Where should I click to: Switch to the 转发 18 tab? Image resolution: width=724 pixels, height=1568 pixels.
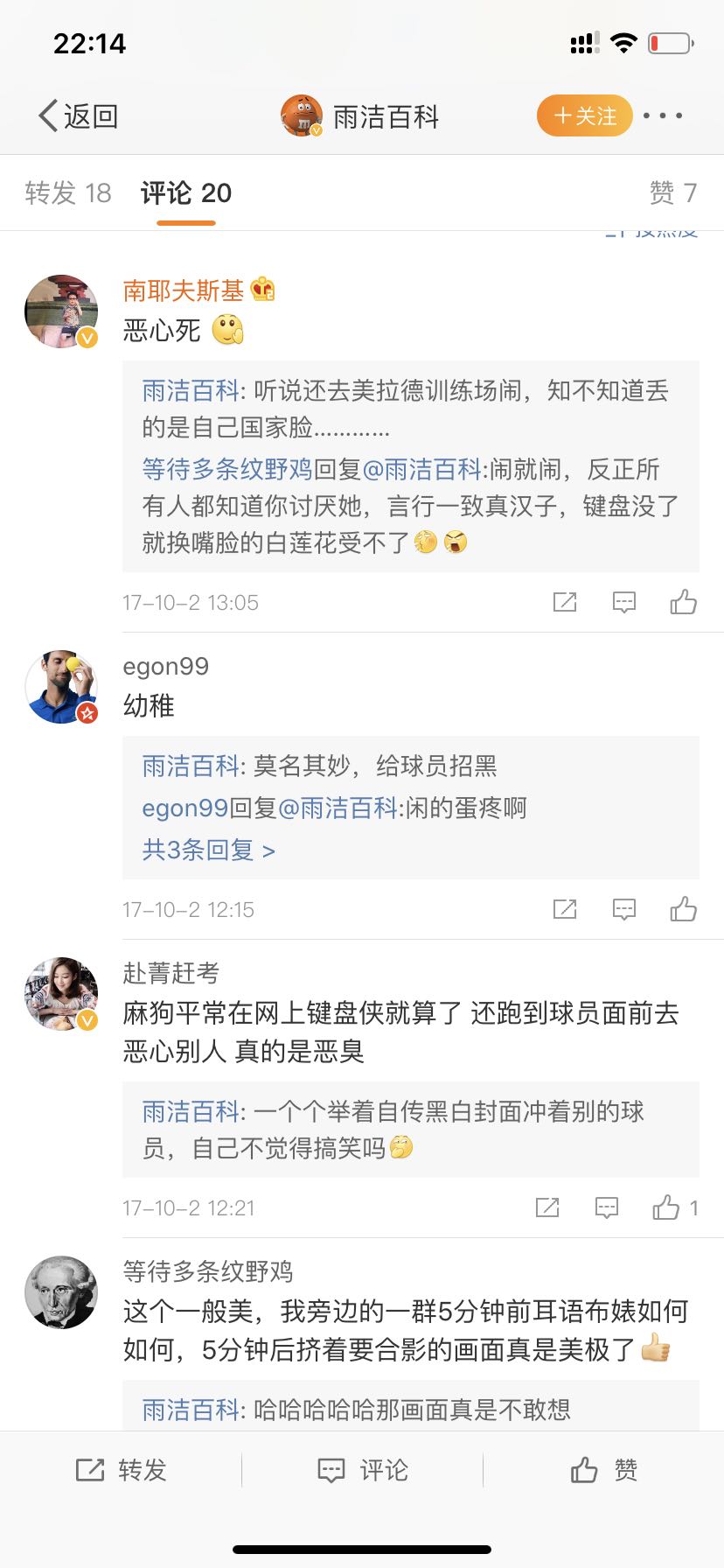tap(68, 193)
